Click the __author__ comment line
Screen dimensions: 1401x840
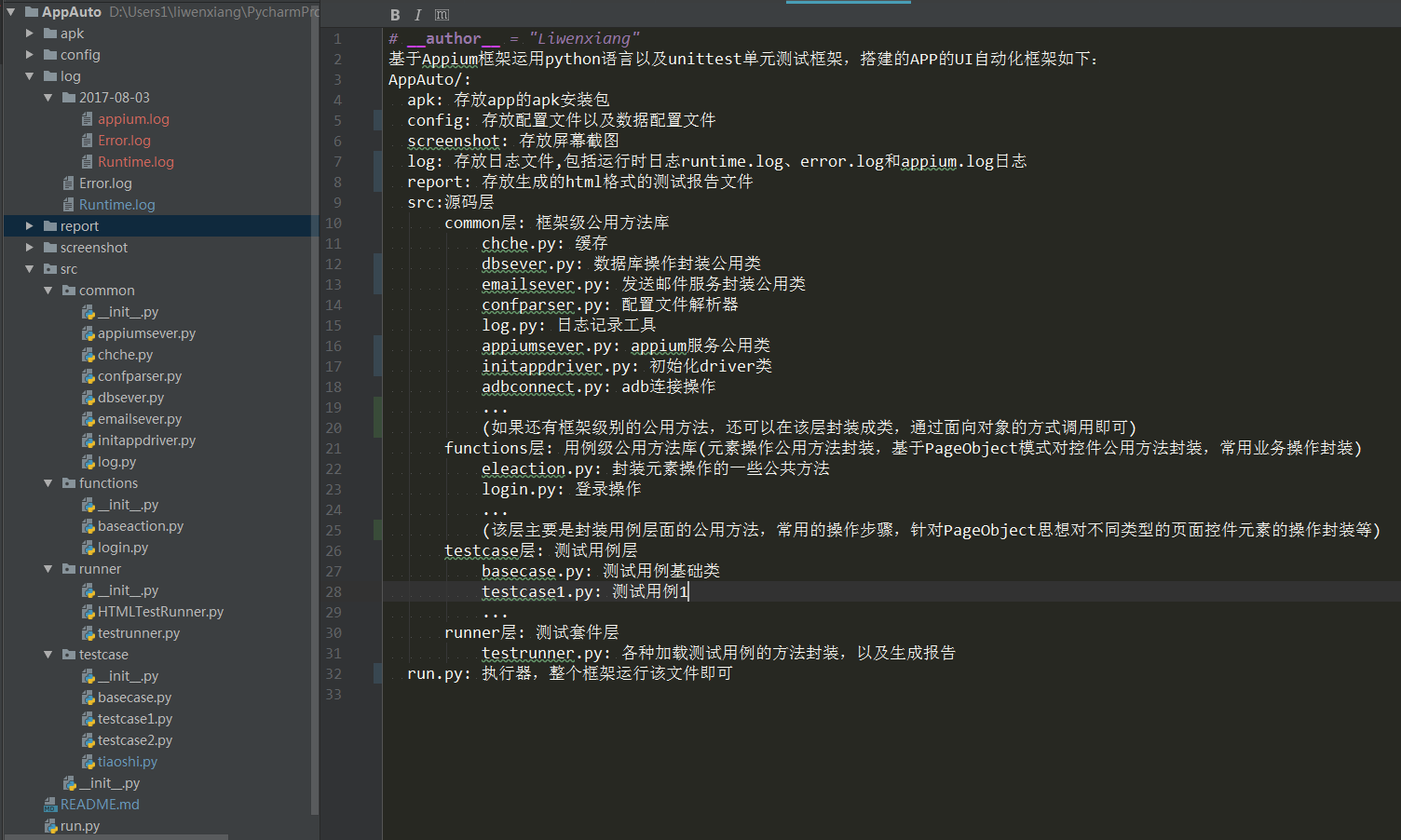[514, 38]
